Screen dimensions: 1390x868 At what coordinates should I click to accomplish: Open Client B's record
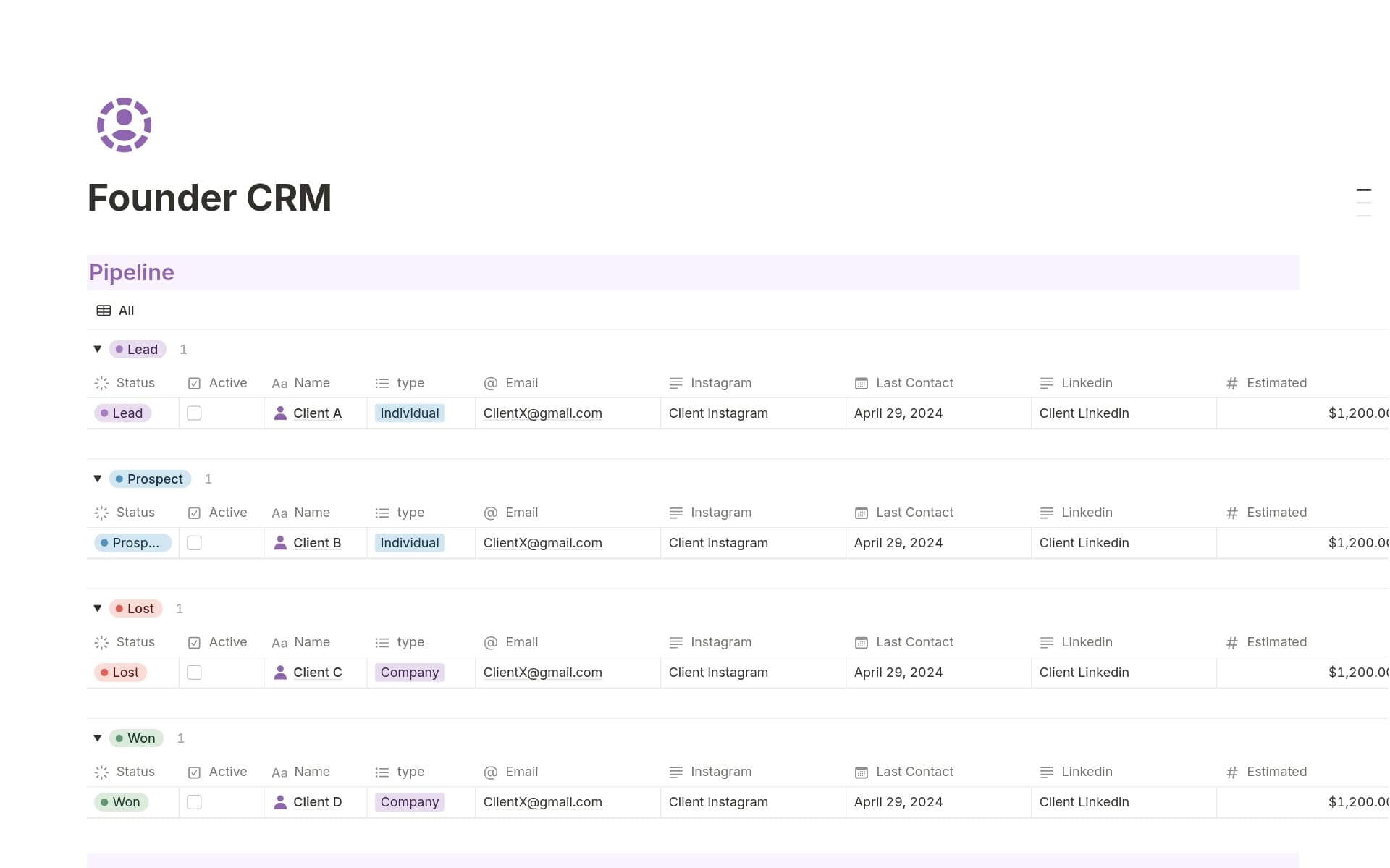click(317, 542)
